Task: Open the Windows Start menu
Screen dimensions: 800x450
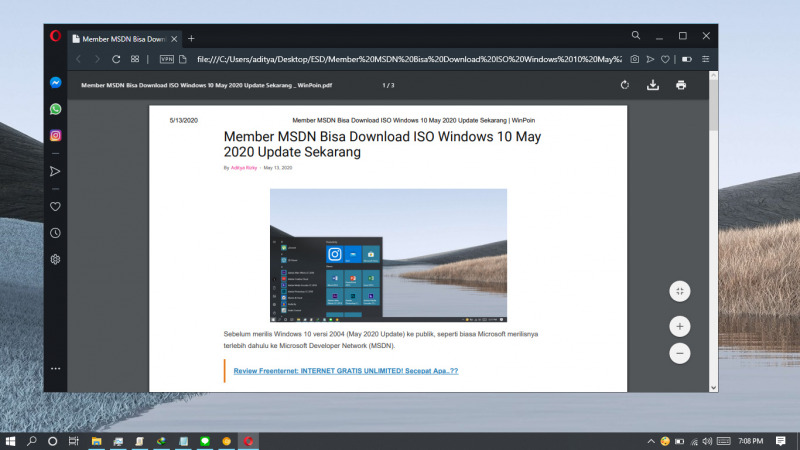Action: tap(10, 441)
